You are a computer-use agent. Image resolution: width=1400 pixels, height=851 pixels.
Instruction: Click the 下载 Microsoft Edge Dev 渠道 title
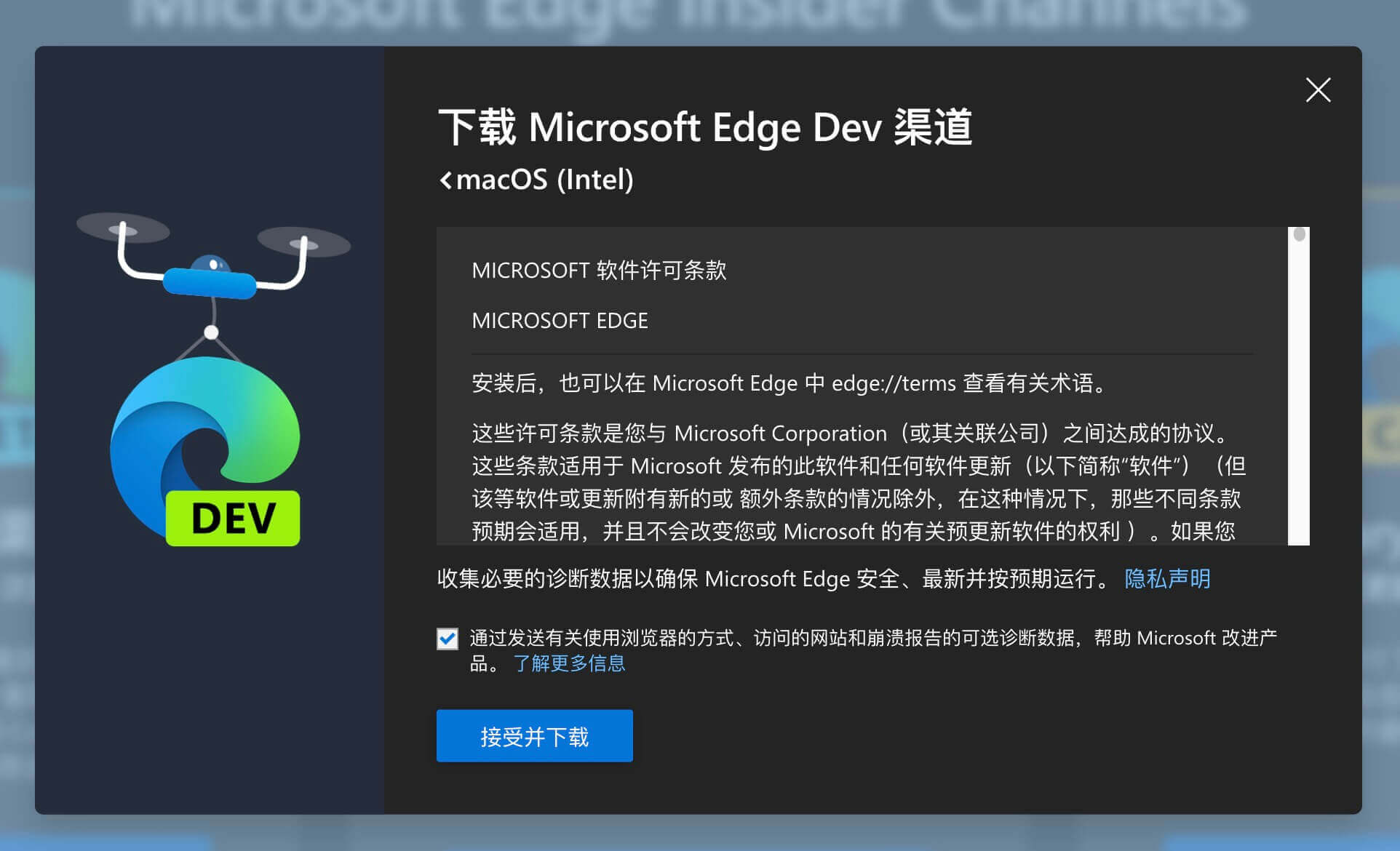(704, 127)
